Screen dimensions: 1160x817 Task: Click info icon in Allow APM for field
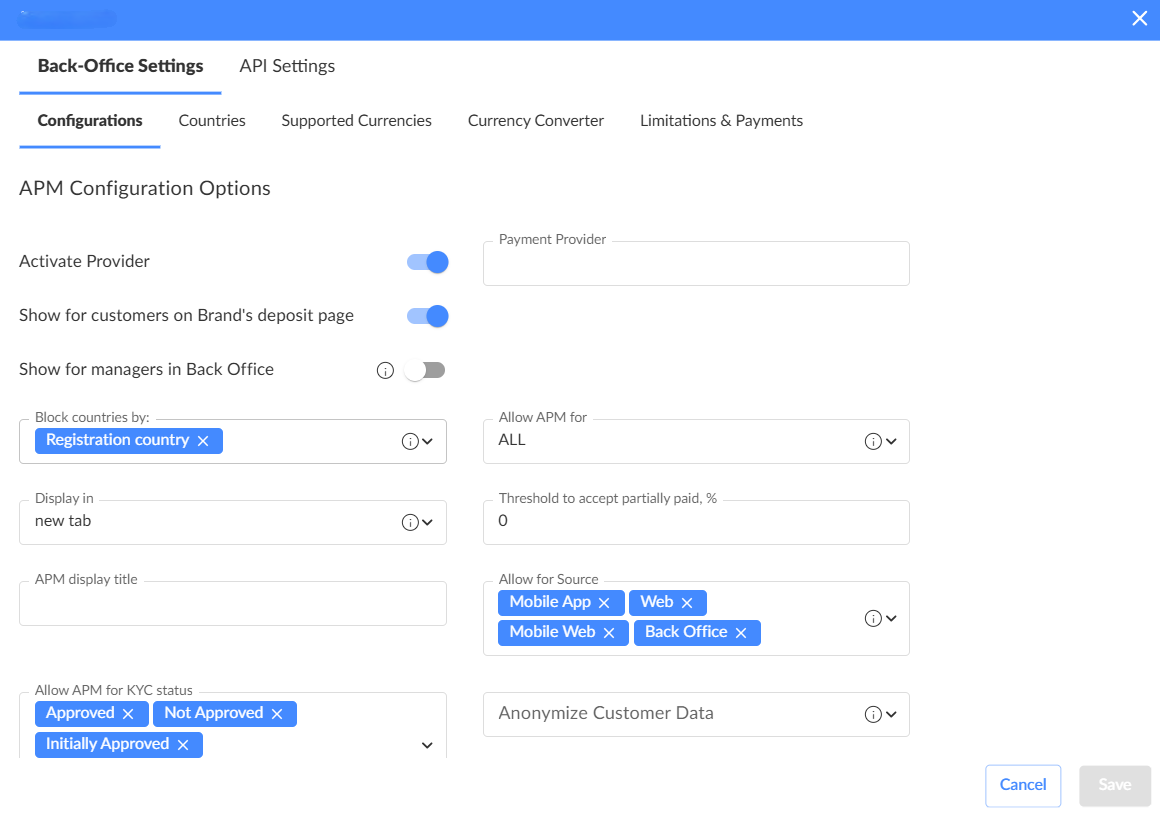click(872, 441)
